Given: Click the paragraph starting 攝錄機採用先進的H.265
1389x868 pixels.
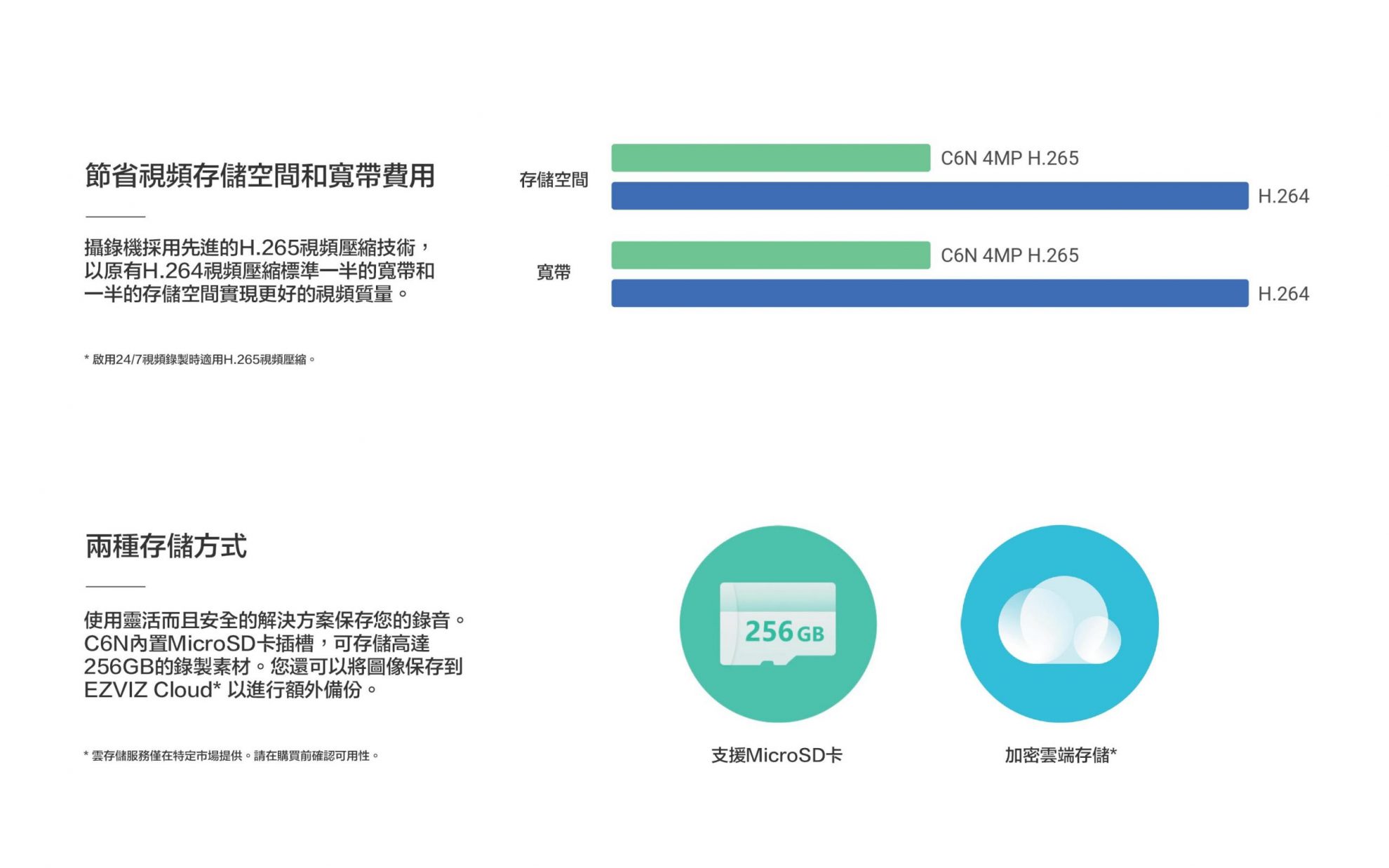Looking at the screenshot, I should coord(259,271).
